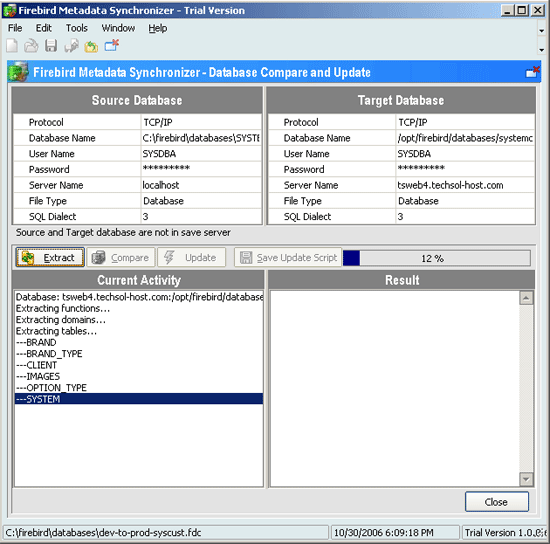
Task: Expand the menu bar overflow arrow
Action: (542, 31)
